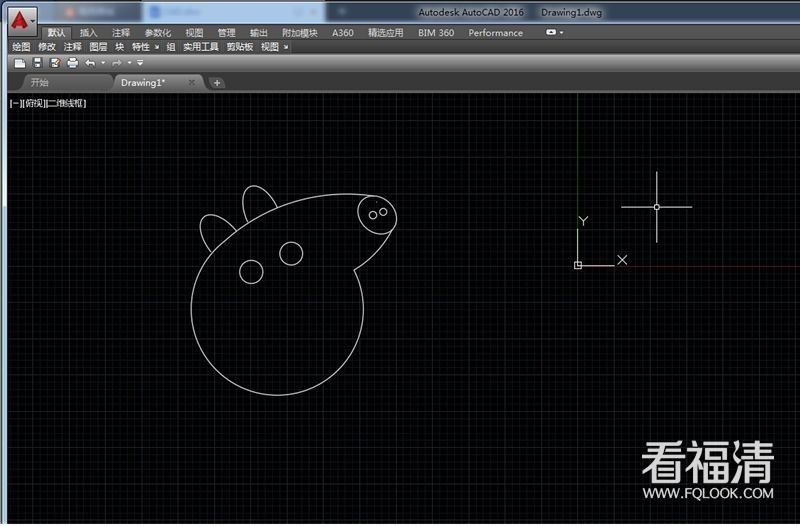
Task: Open the 实用工具 panel button
Action: click(x=201, y=47)
